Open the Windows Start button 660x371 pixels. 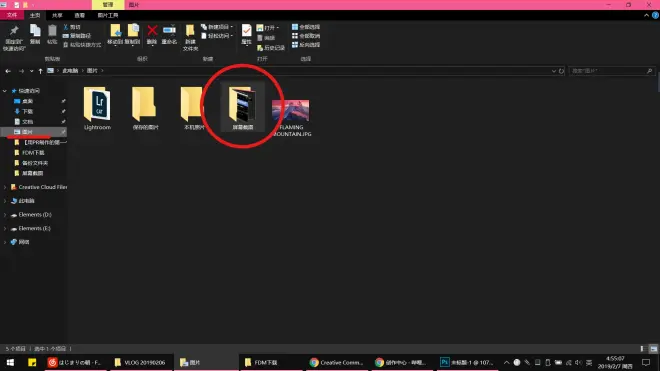(10, 362)
